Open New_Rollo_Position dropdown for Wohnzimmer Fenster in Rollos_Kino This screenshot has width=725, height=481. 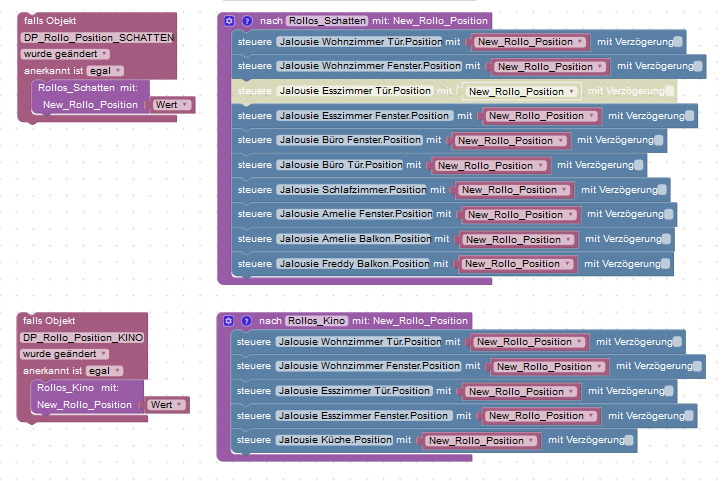tap(549, 367)
